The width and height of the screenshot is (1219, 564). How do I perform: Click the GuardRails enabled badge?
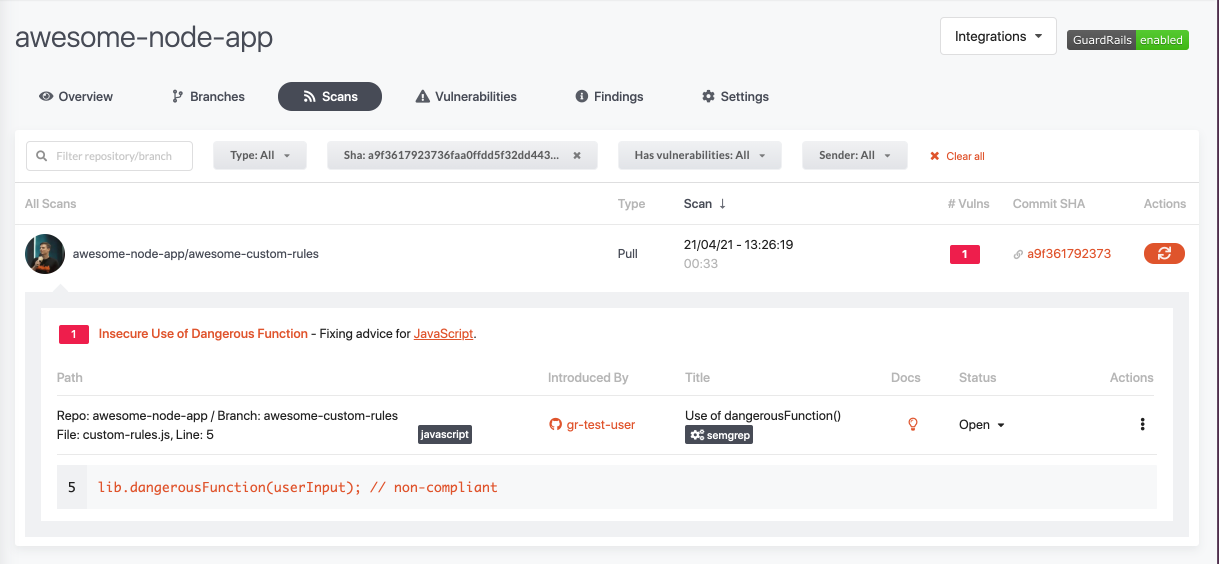pyautogui.click(x=1127, y=40)
